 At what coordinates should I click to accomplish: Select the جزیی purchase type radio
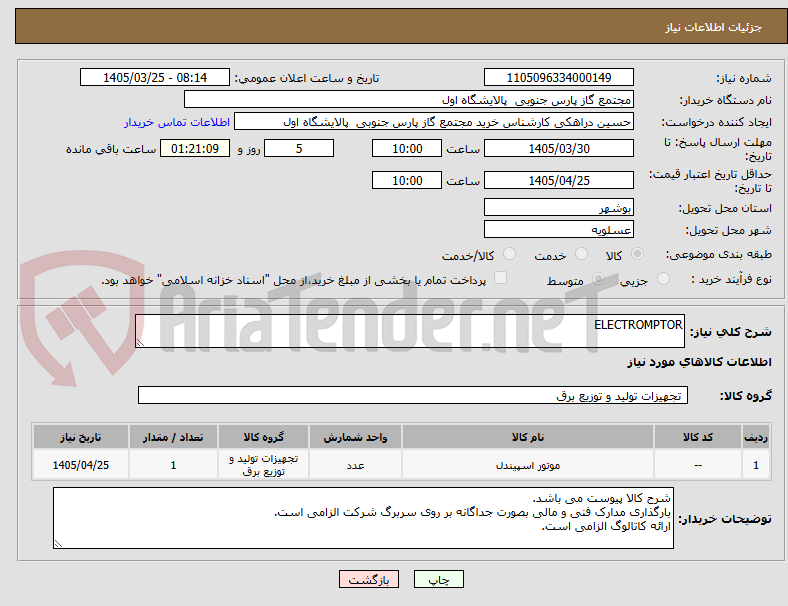tap(663, 279)
